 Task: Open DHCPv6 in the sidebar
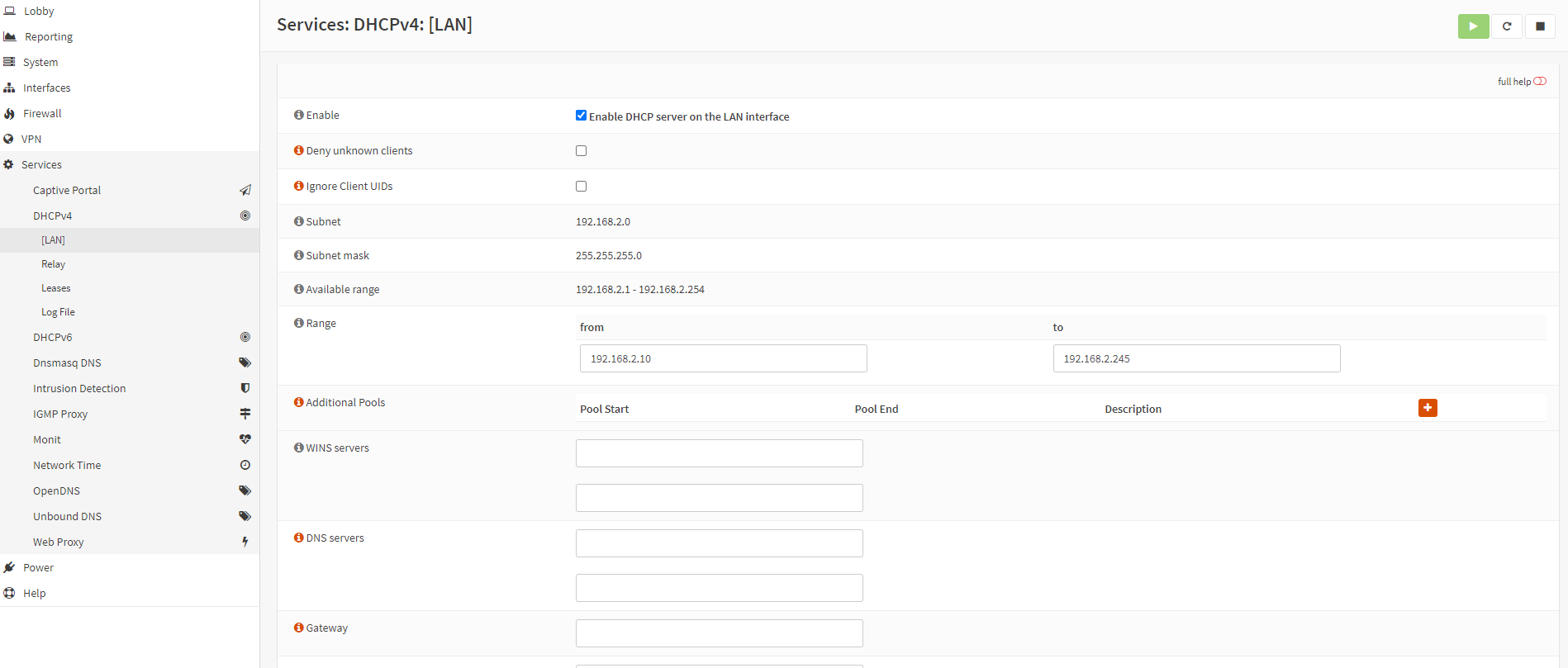[53, 337]
